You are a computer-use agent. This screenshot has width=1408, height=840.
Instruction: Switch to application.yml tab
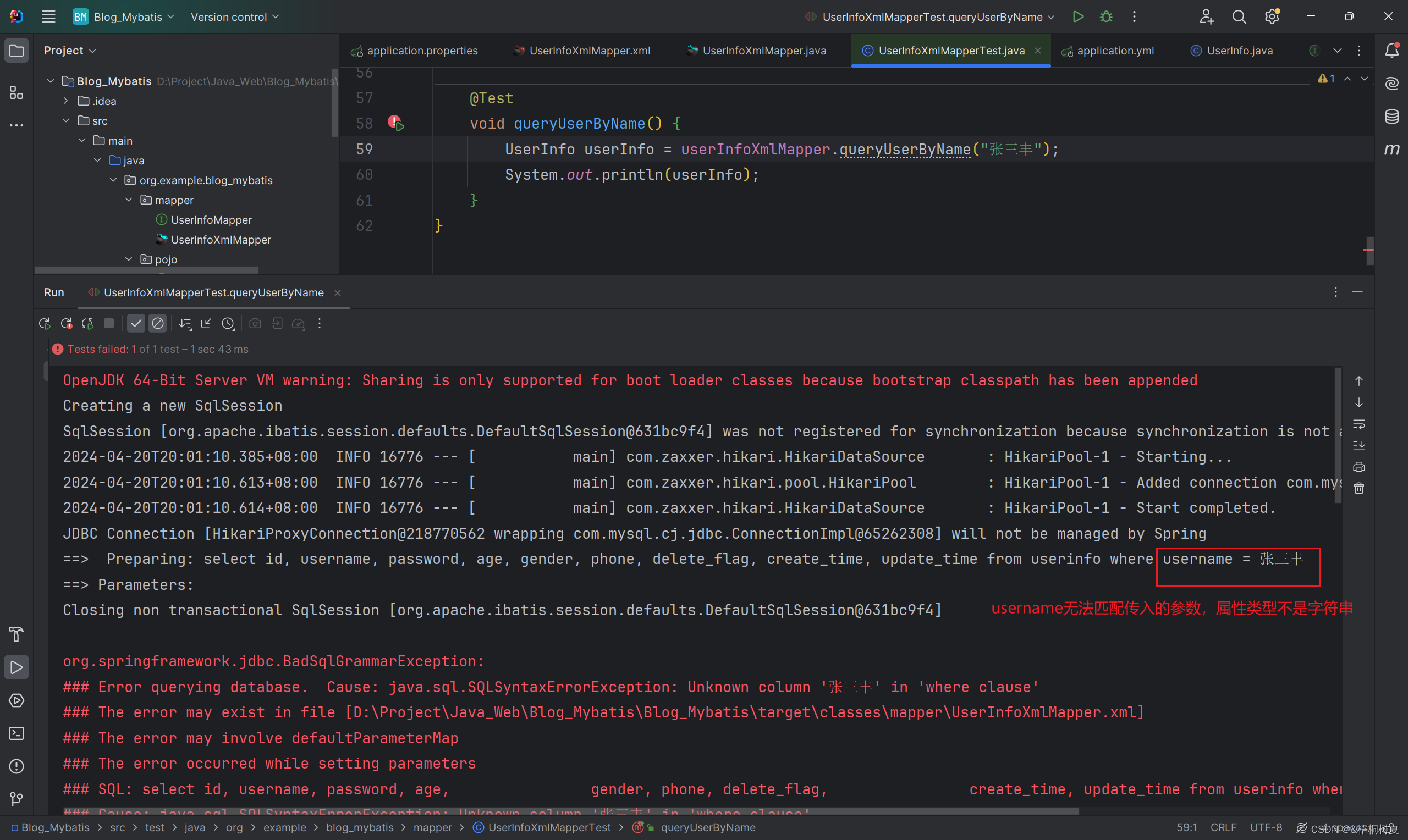tap(1108, 51)
